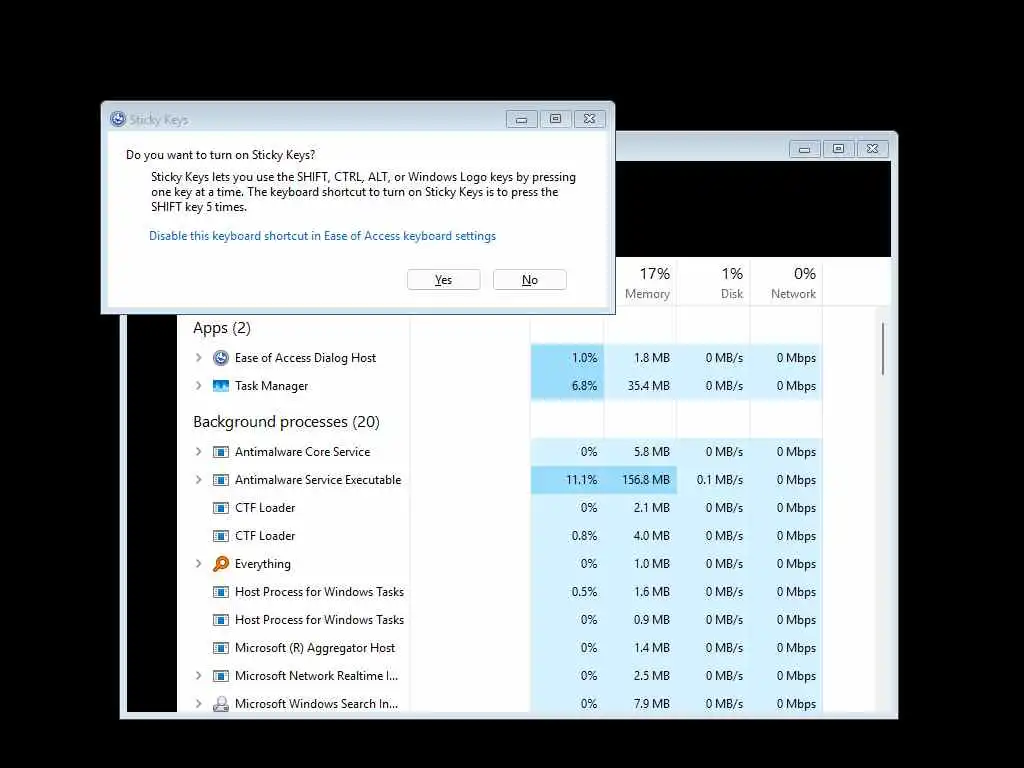Click the 2.5 MB memory value

pyautogui.click(x=651, y=676)
